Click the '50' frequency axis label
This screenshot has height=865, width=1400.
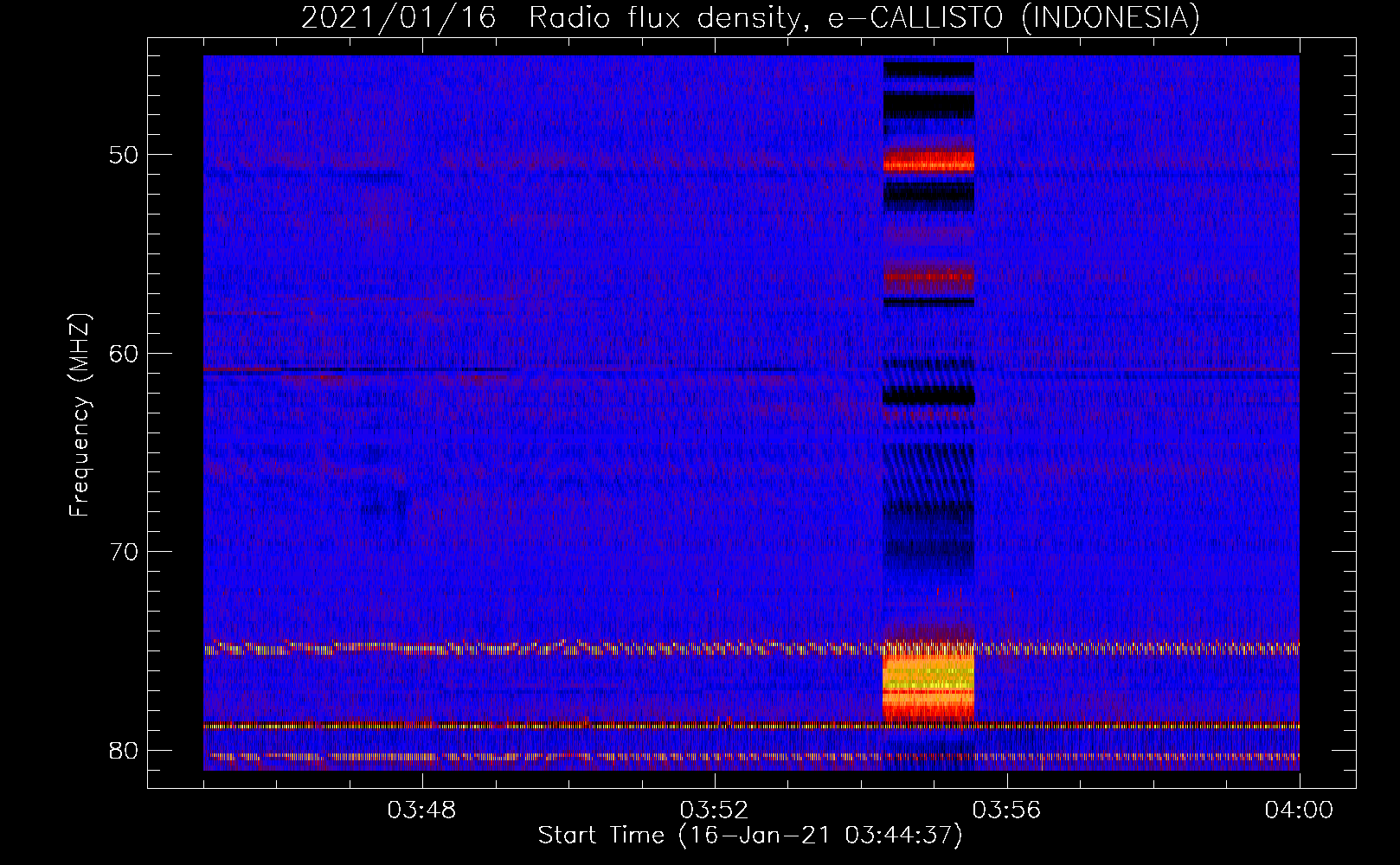click(x=124, y=155)
